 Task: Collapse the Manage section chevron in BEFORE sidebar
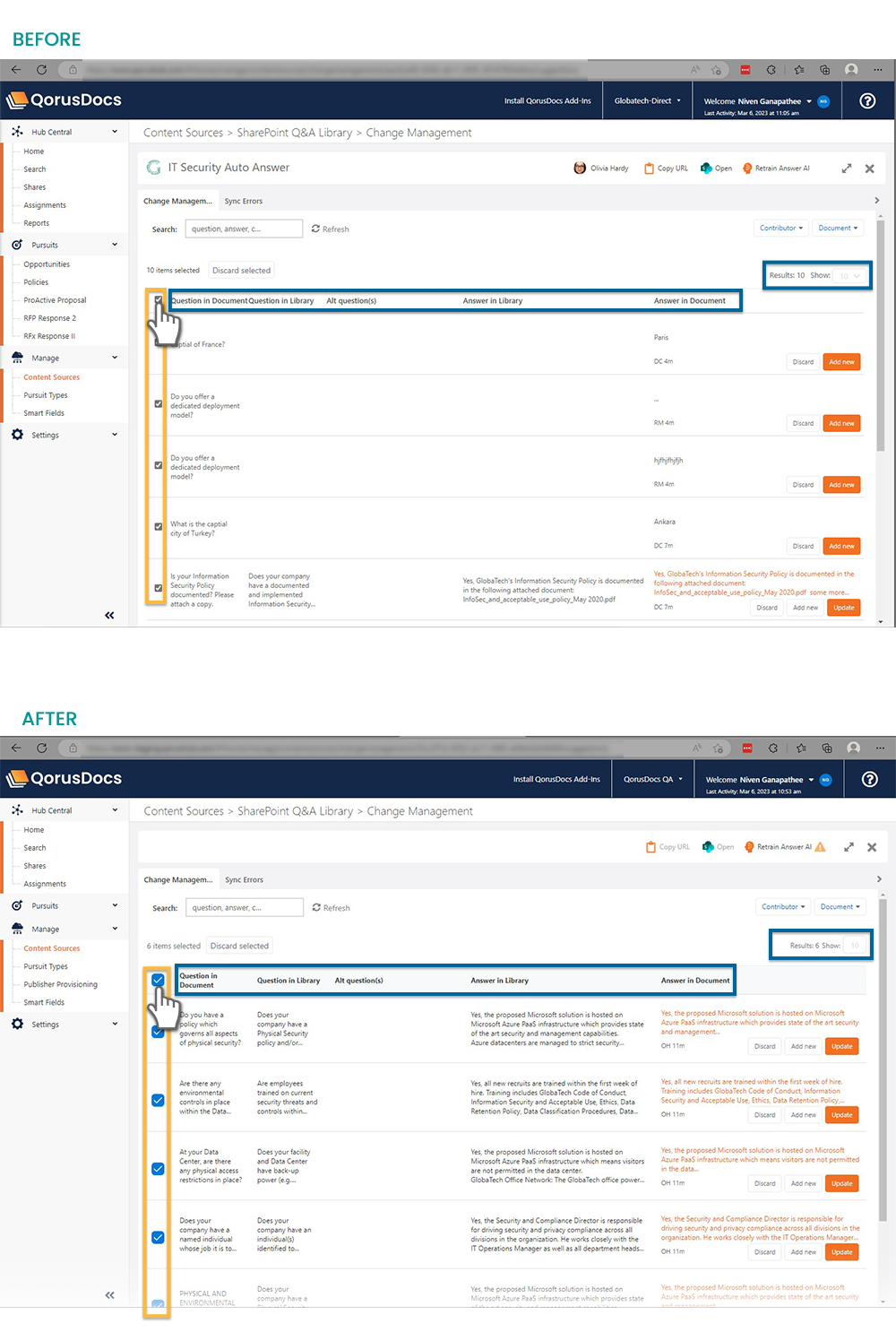115,358
